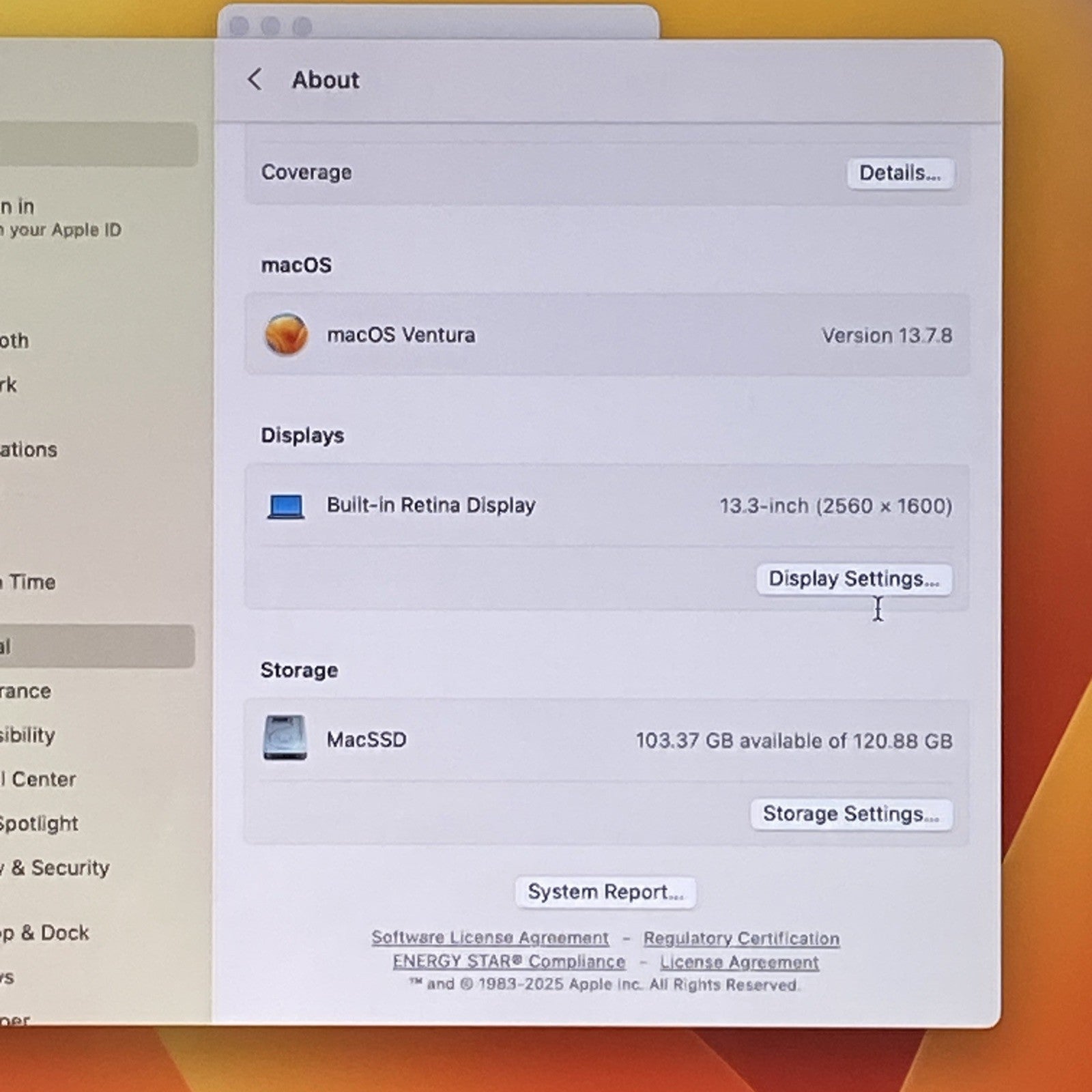
Task: Click the 'macOS Ventura' label
Action: 401,334
